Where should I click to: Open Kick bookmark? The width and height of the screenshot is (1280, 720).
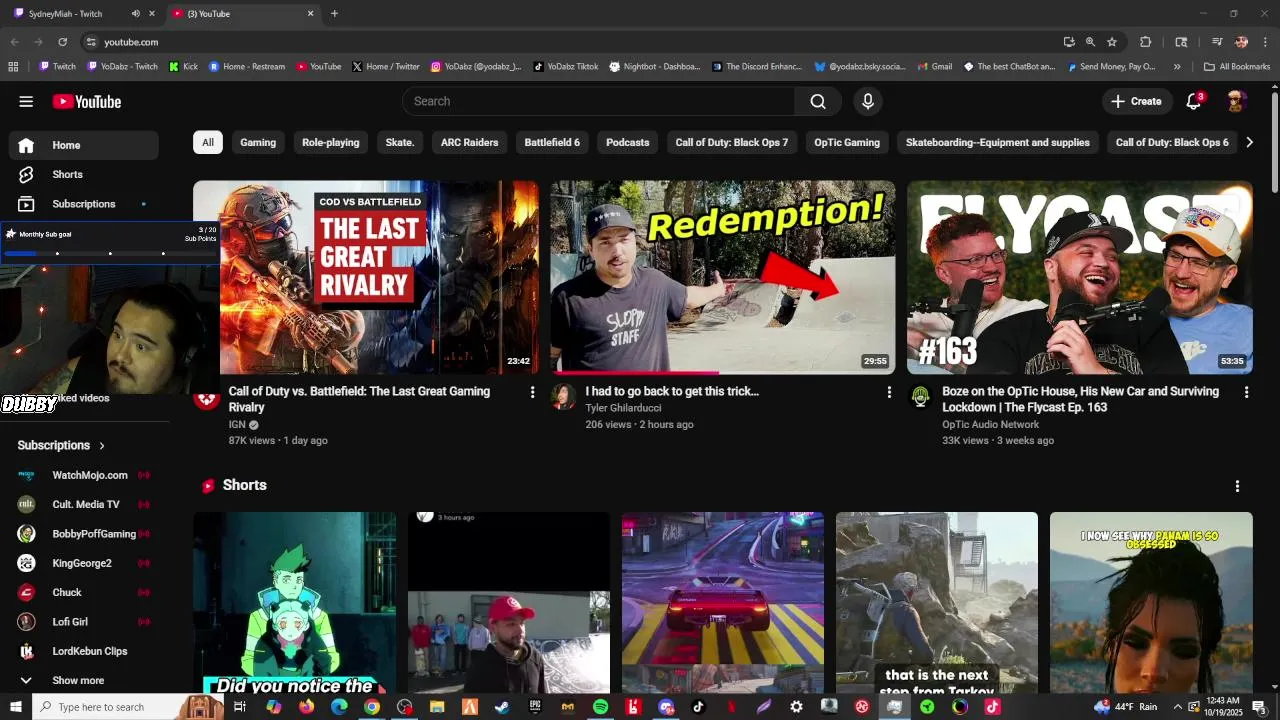pos(183,67)
